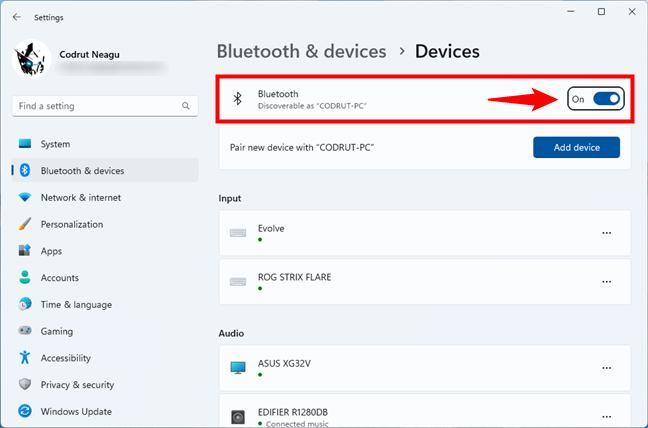Click the ASUS XG32V monitor icon

[x=238, y=368]
